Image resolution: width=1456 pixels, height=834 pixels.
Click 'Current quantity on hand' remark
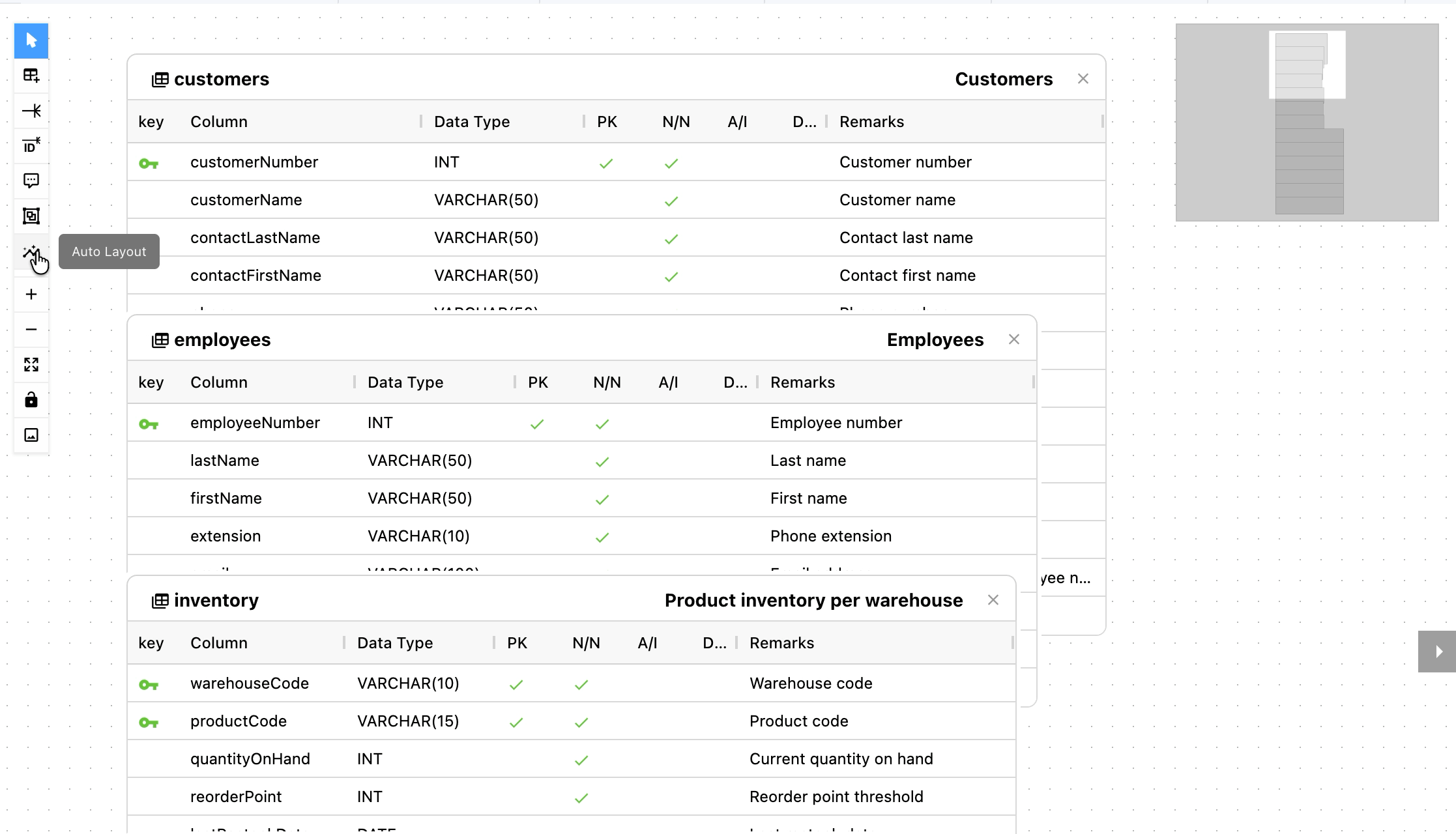[x=841, y=759]
